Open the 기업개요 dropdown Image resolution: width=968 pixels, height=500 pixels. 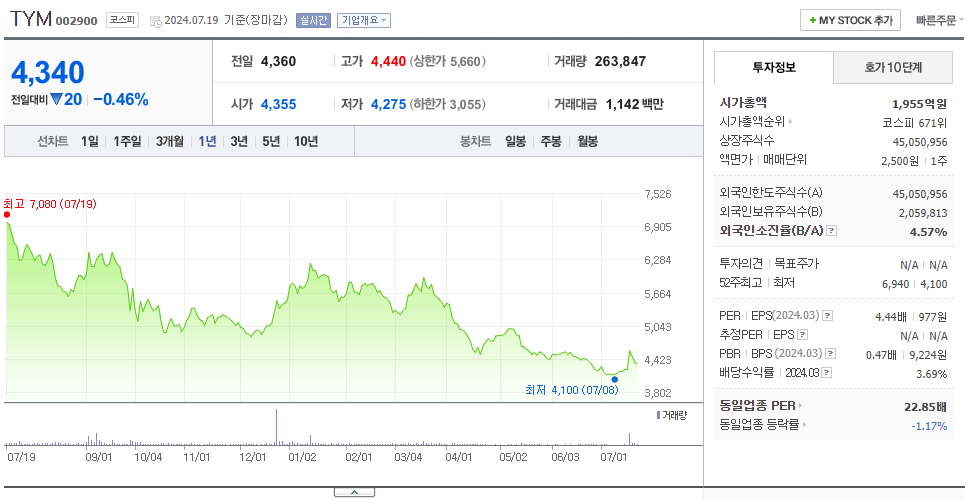[x=364, y=20]
